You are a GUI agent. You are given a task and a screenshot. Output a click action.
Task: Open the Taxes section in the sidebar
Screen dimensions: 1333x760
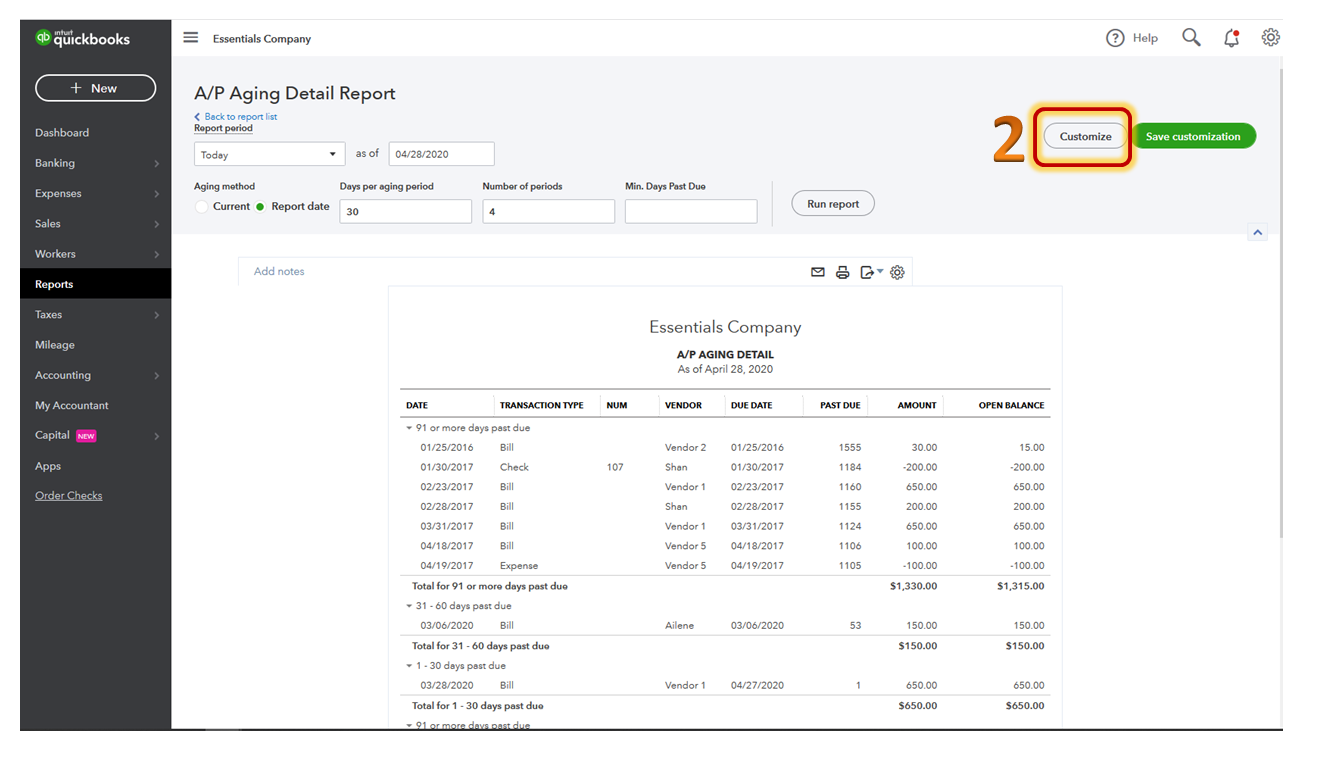[48, 314]
